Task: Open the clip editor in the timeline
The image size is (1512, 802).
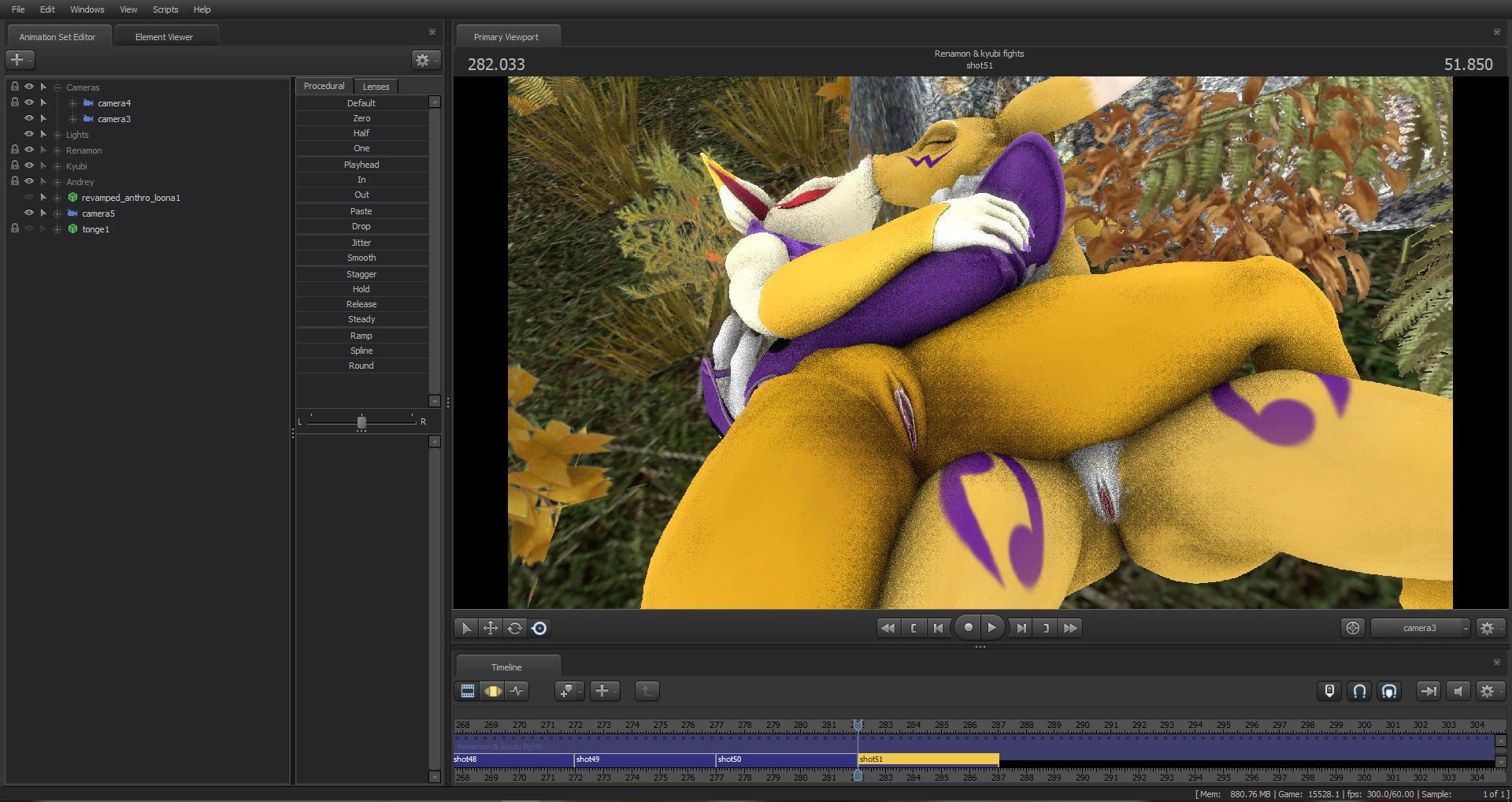Action: pos(468,691)
